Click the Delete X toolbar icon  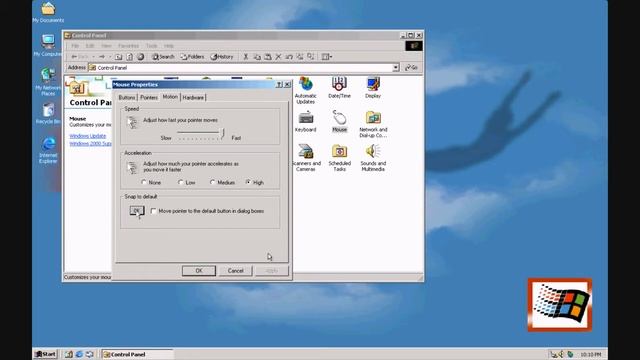point(278,57)
